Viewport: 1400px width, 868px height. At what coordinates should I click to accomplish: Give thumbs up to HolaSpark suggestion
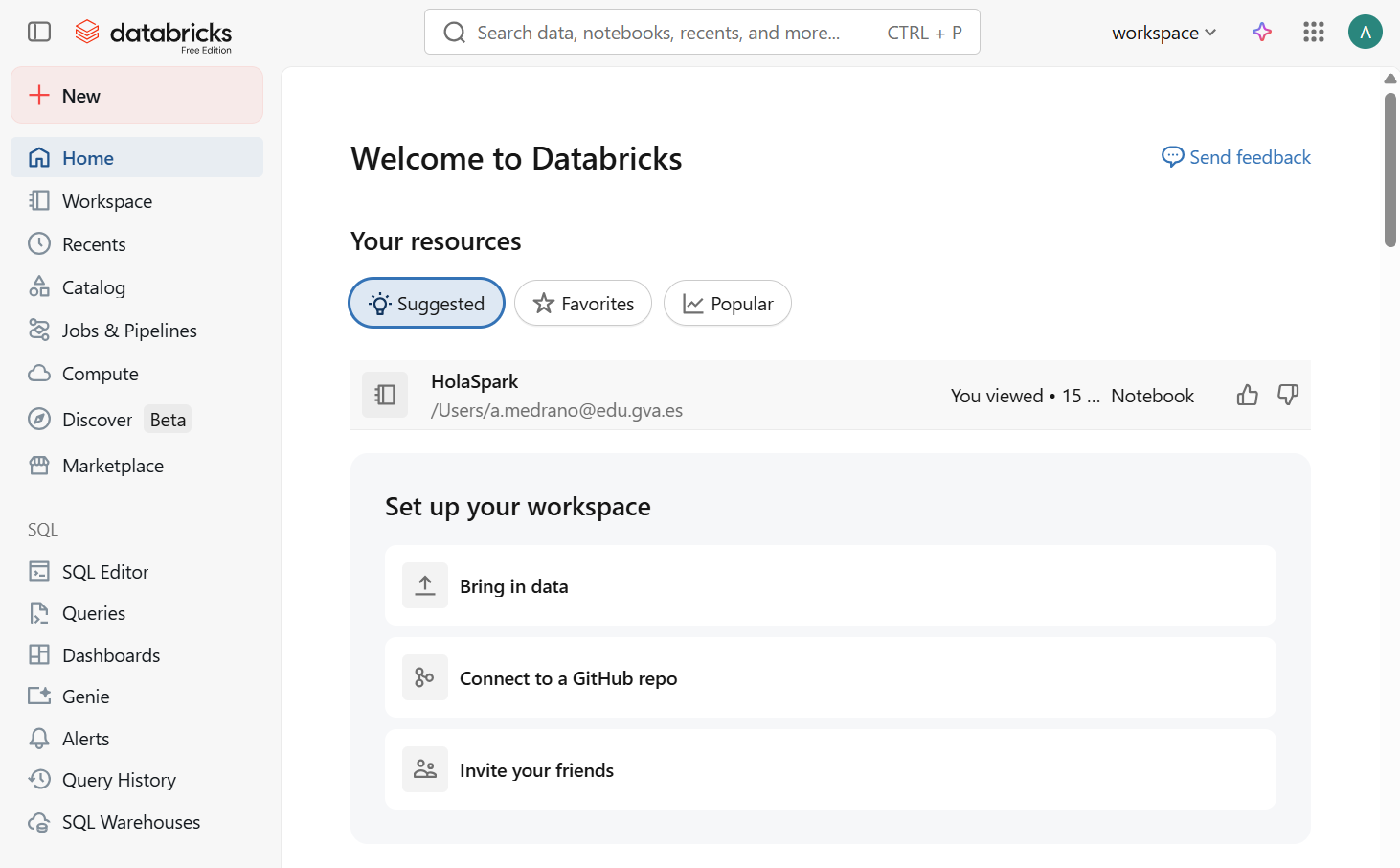(x=1247, y=395)
